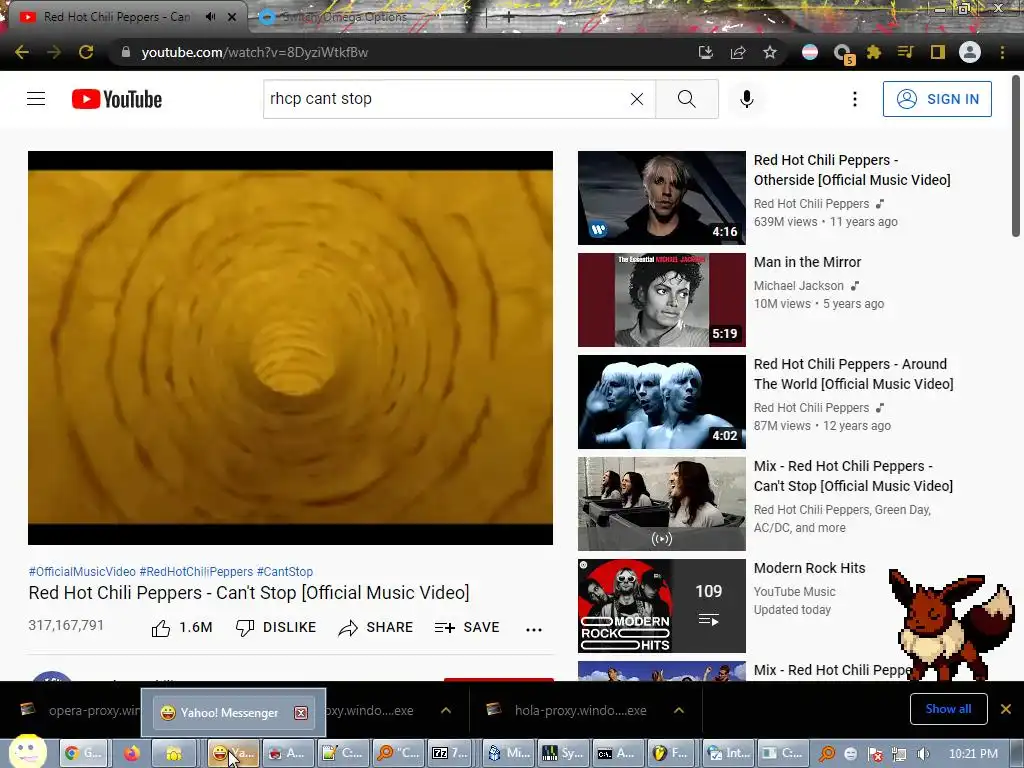
Task: Open a new tab with the plus button
Action: coord(508,18)
